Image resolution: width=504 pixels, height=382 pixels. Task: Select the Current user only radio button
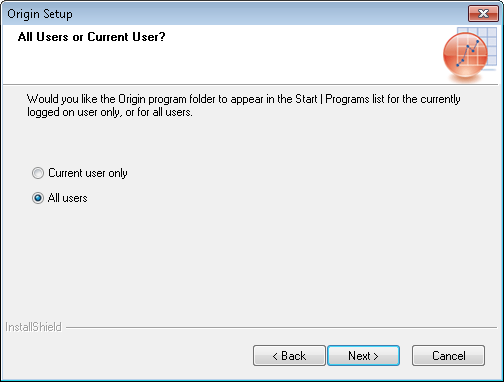38,173
